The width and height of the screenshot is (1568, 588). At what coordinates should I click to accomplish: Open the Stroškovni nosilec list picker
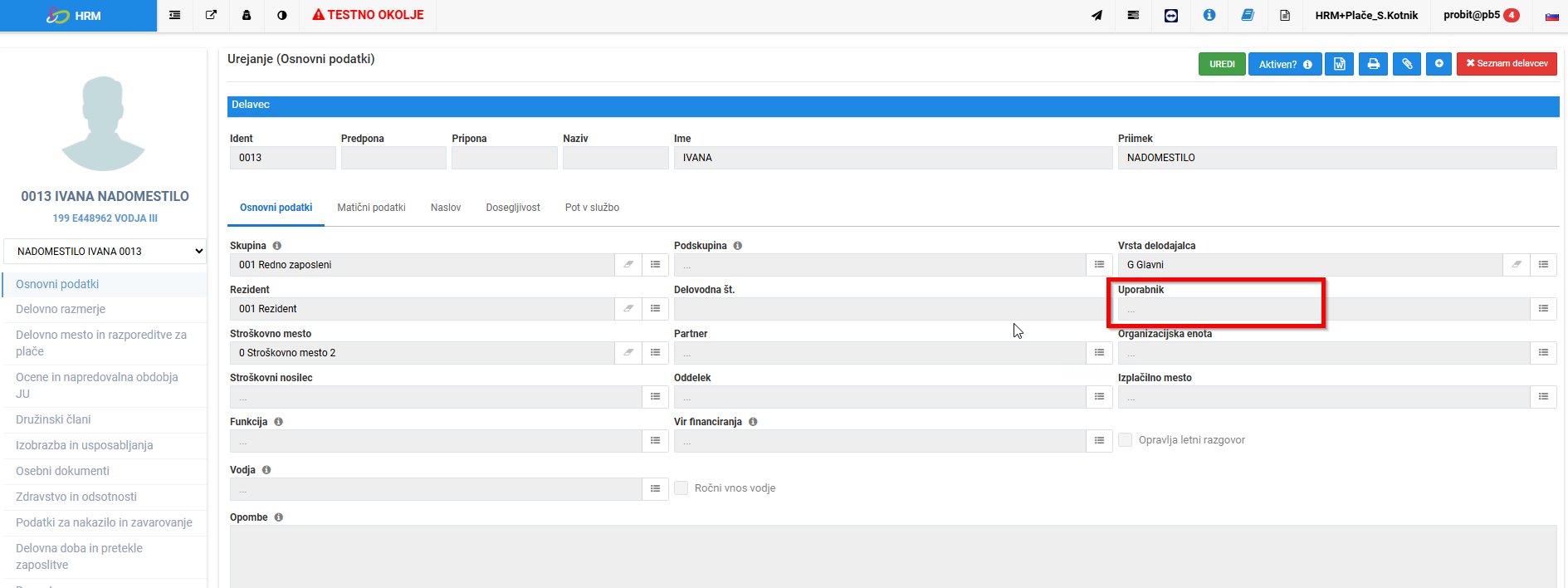point(655,397)
